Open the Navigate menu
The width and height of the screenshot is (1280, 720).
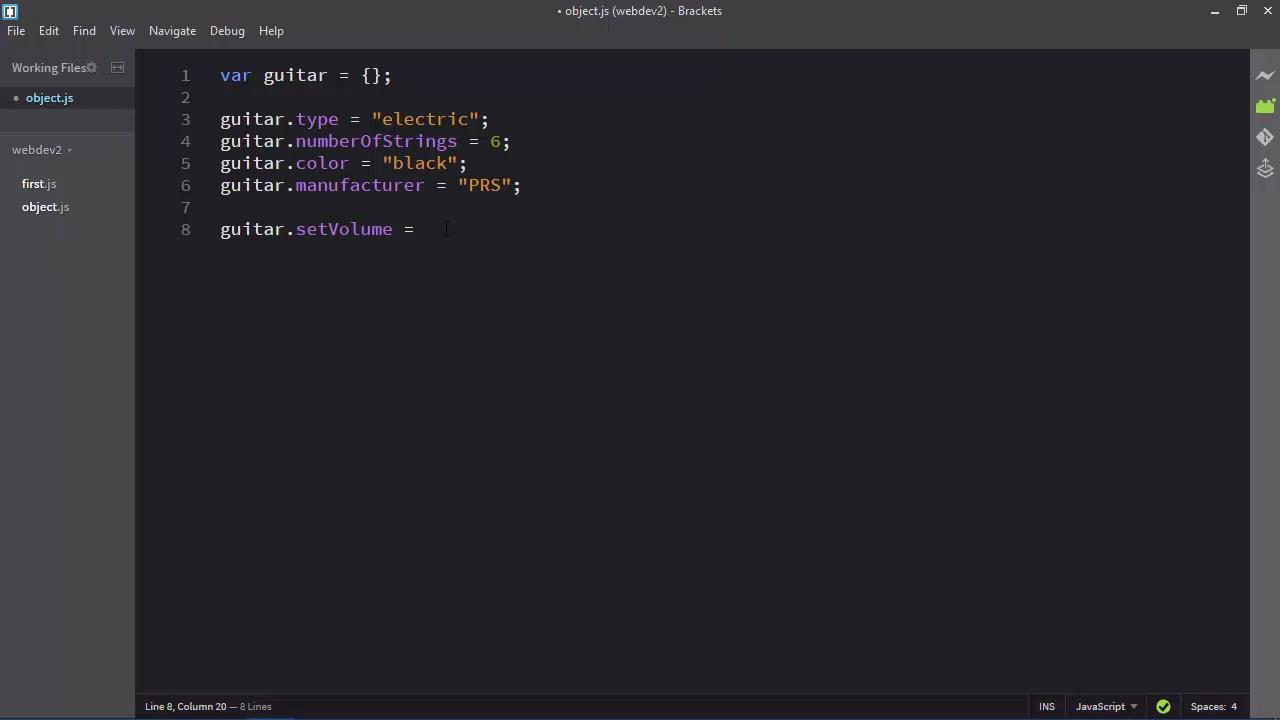pos(172,31)
